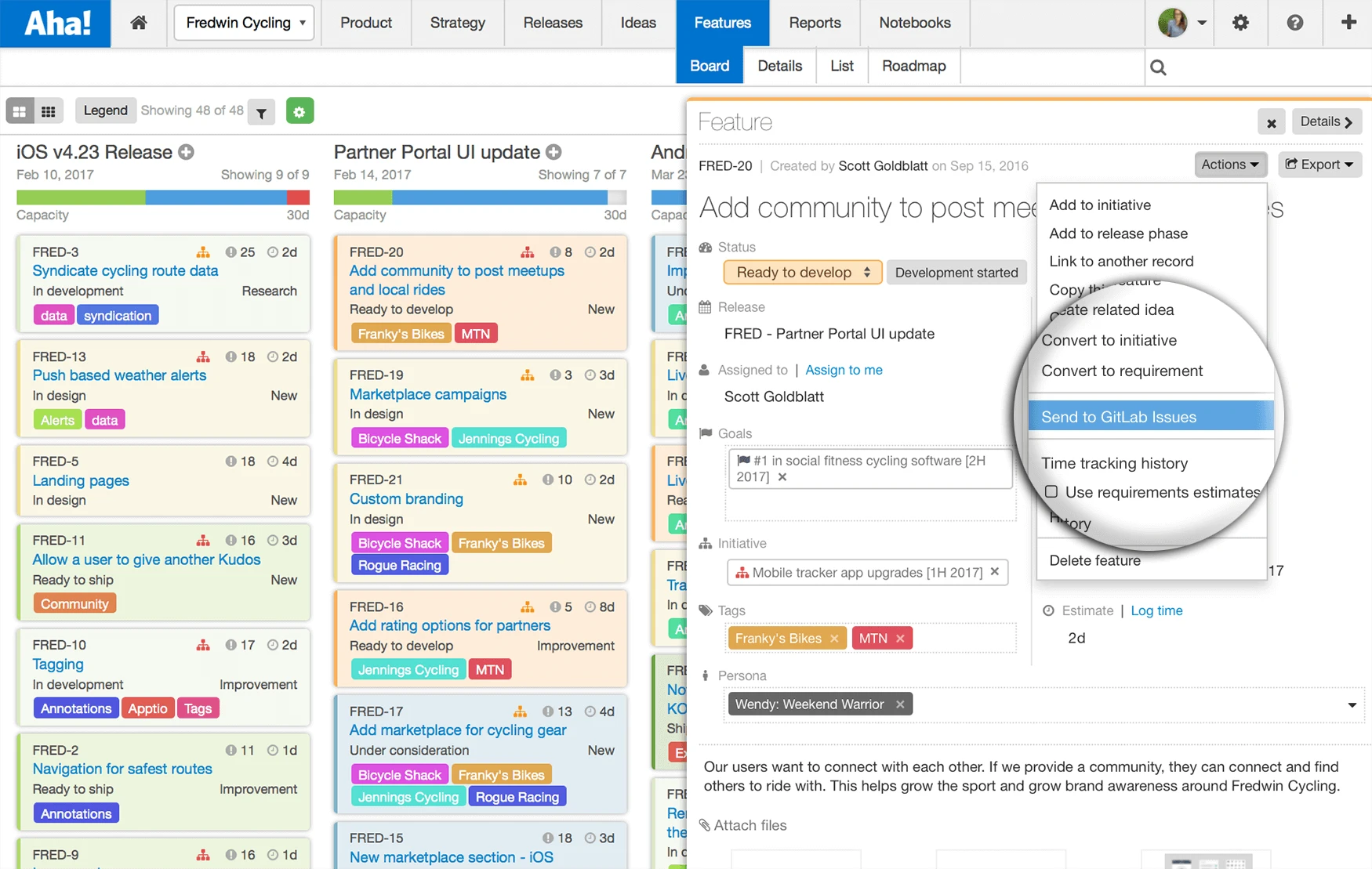Click the Aha! logo
This screenshot has width=1372, height=869.
click(56, 24)
